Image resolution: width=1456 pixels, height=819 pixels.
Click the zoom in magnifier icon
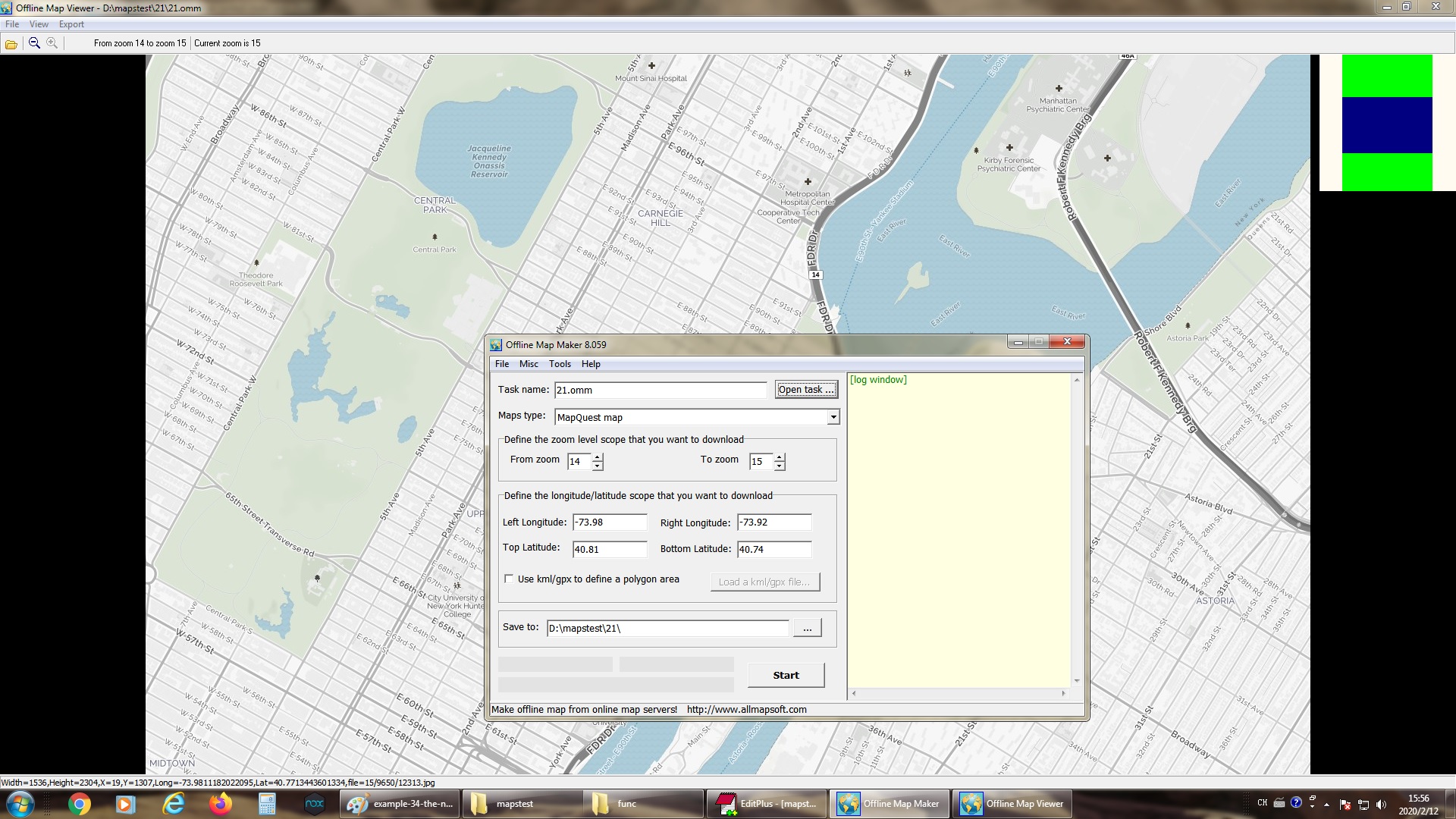click(x=52, y=43)
